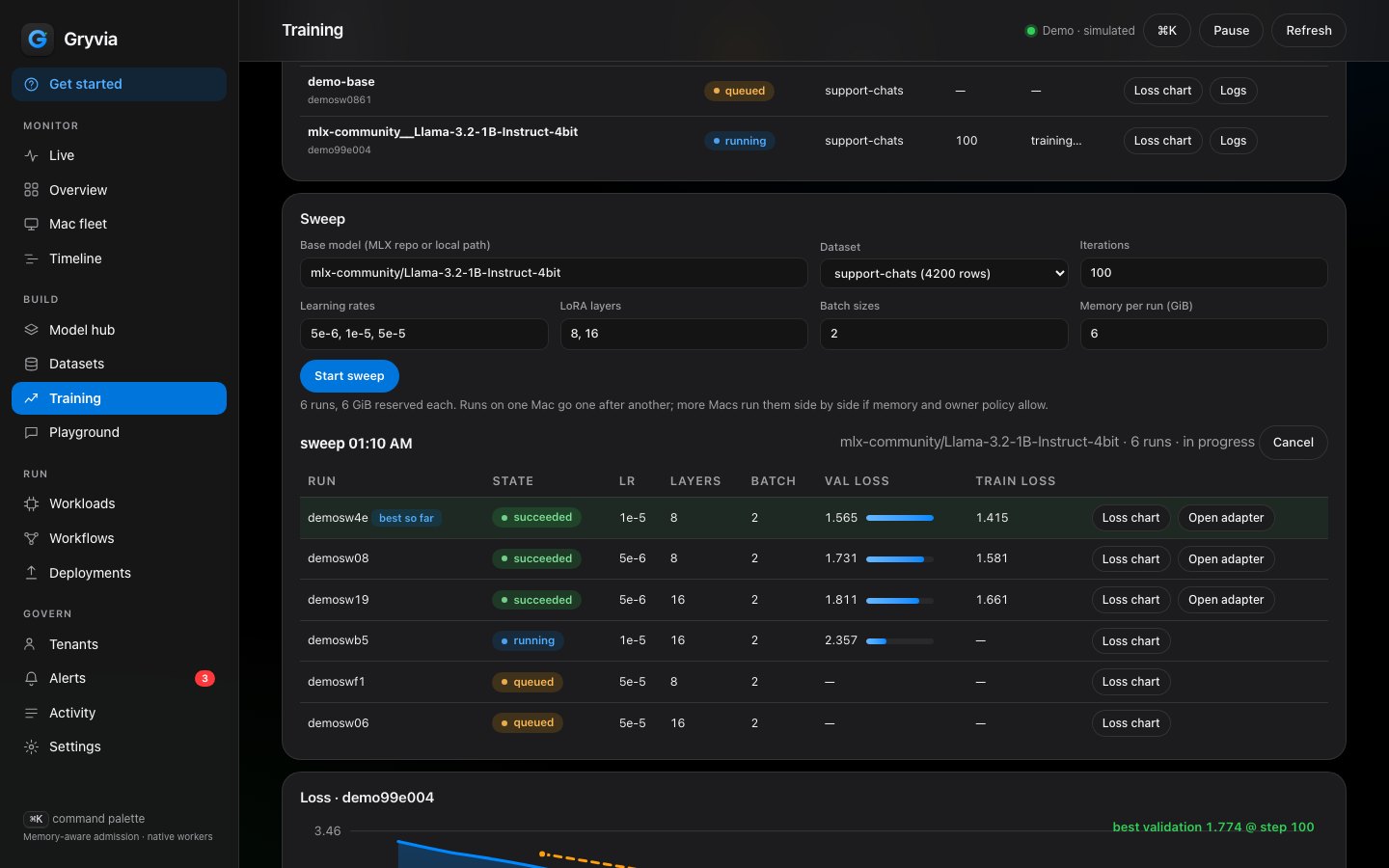Click the Alerts badge showing 3

tap(204, 678)
